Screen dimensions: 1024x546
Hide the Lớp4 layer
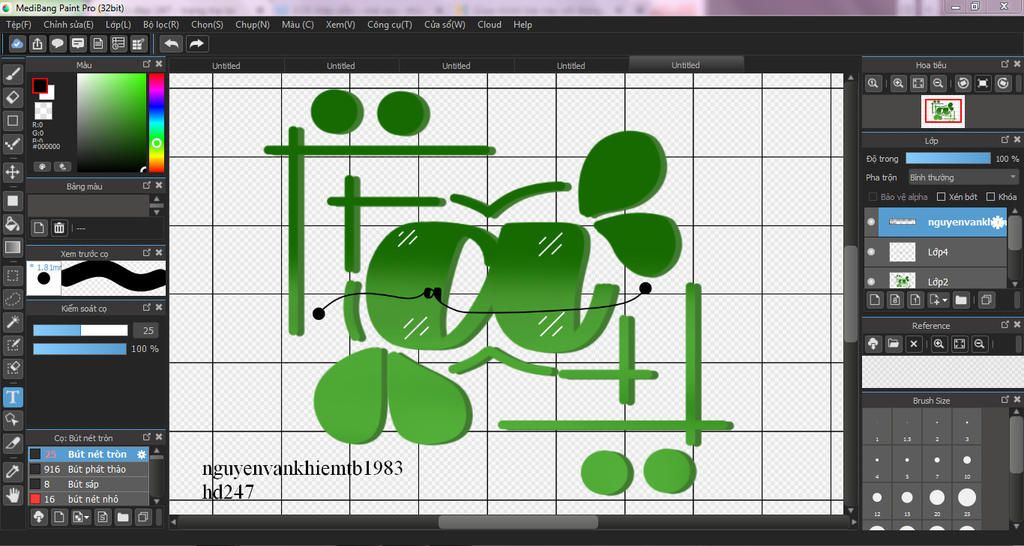click(871, 251)
